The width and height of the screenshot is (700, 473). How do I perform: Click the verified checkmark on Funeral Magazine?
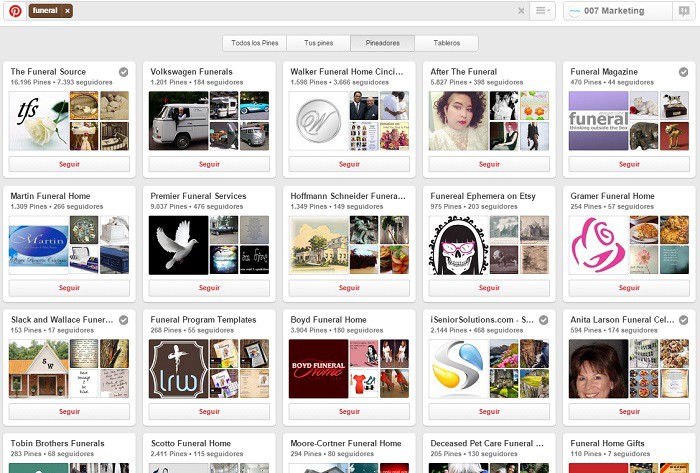[683, 72]
